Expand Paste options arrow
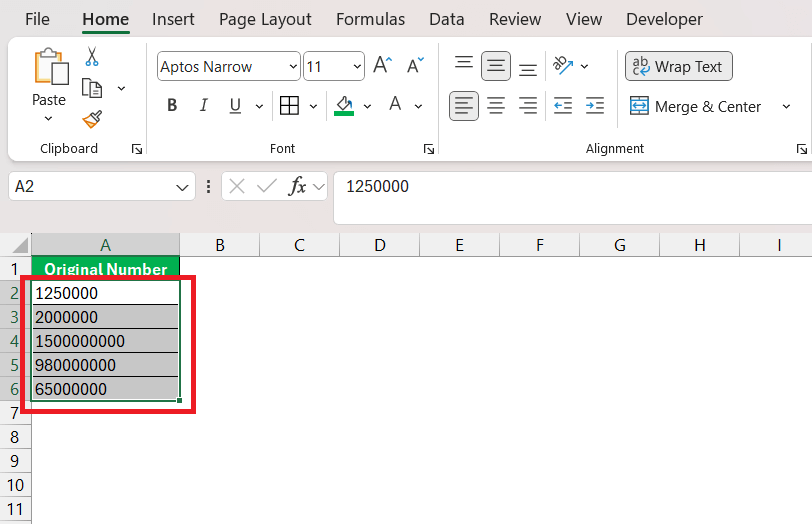The width and height of the screenshot is (812, 524). tap(48, 119)
